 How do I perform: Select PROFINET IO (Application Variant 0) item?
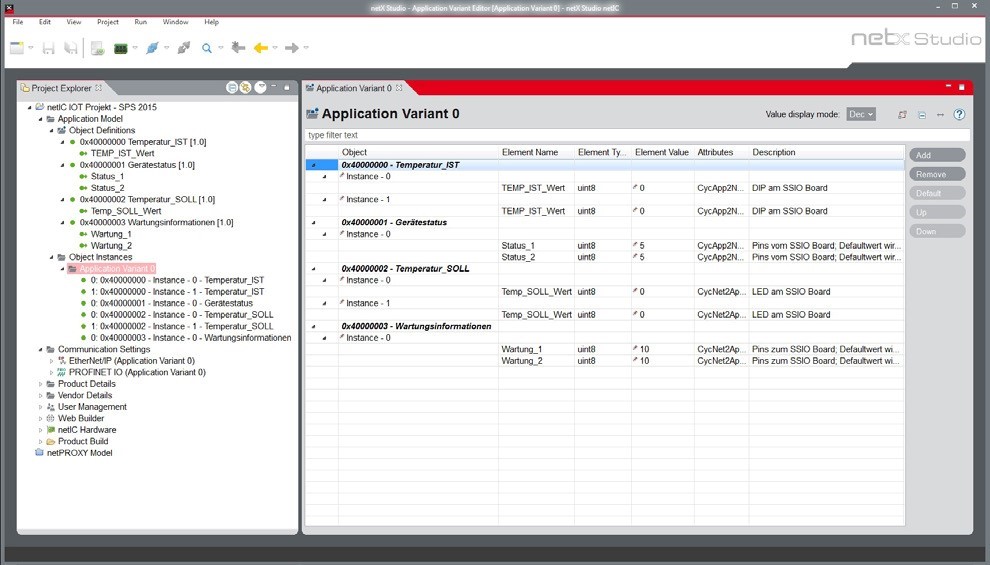click(x=137, y=372)
